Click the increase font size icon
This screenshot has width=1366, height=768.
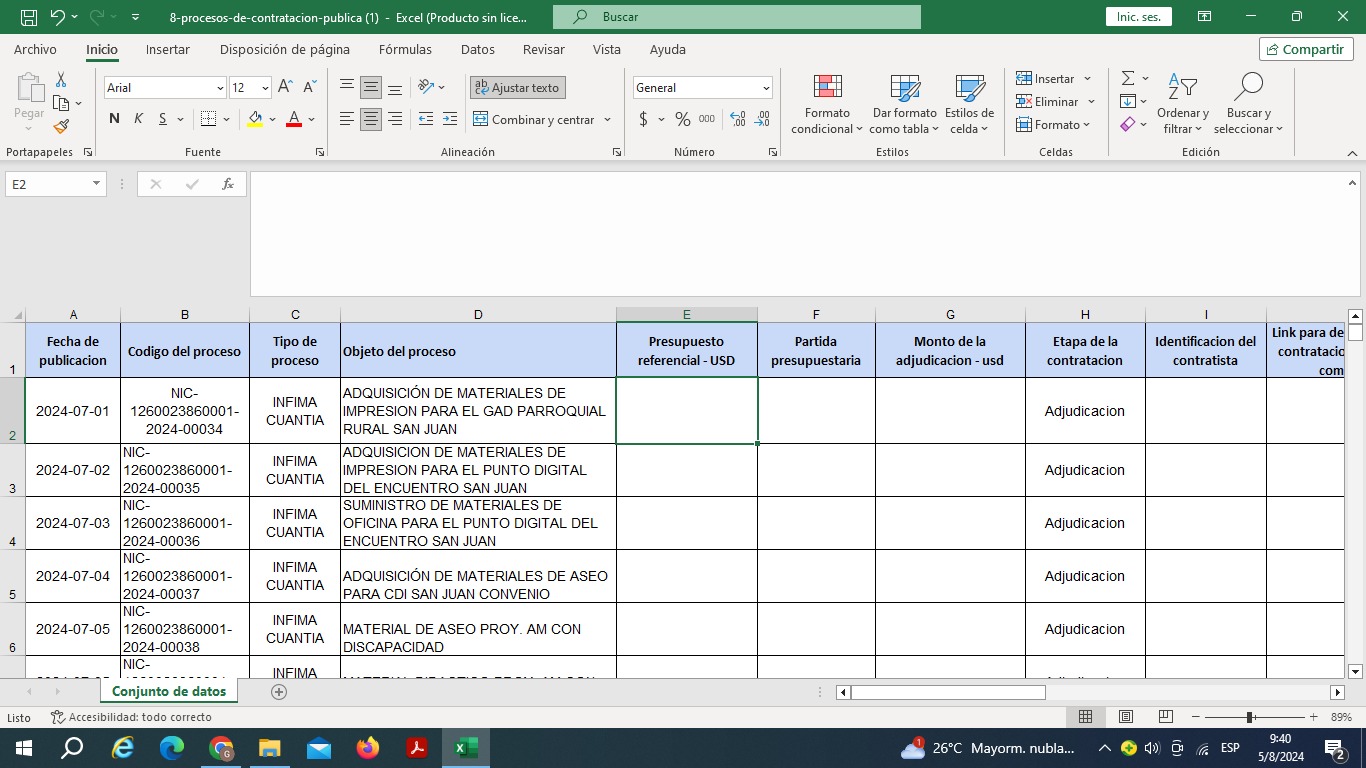(285, 88)
